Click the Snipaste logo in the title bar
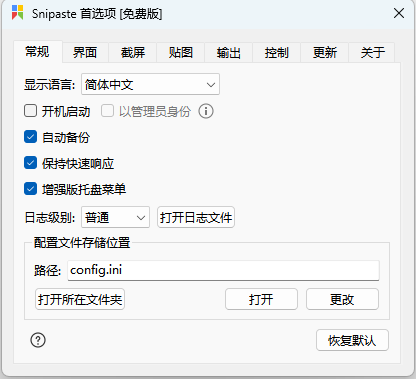 click(18, 13)
